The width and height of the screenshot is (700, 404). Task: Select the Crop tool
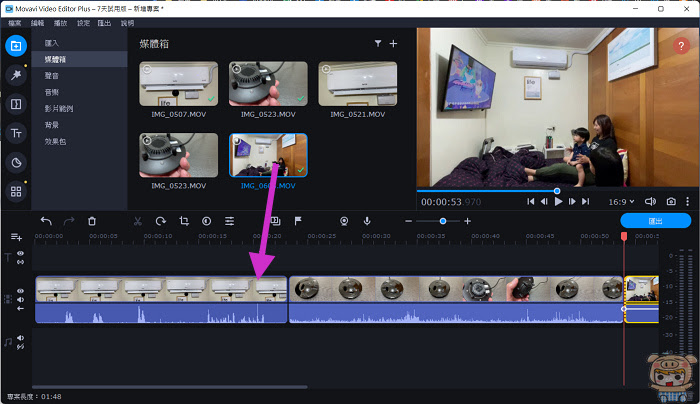[184, 221]
